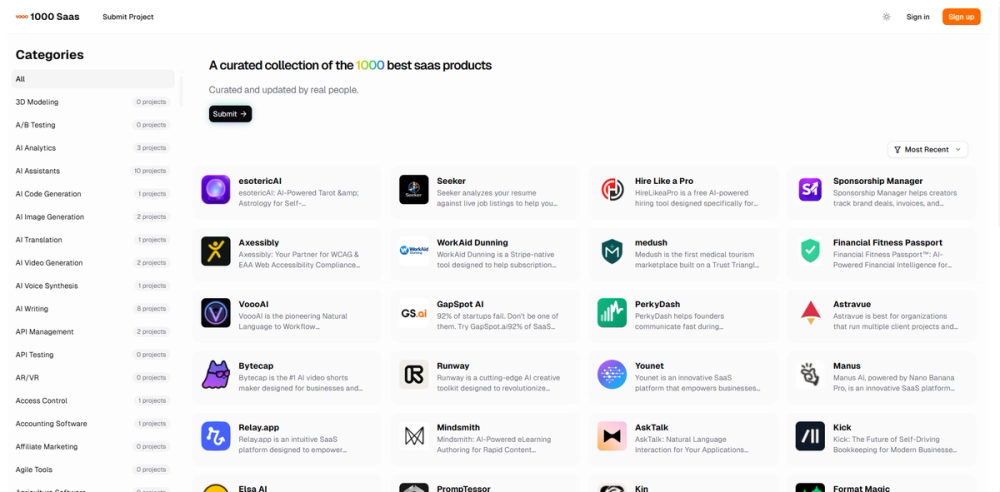
Task: Click the categories sidebar scrollbar
Action: [x=181, y=89]
